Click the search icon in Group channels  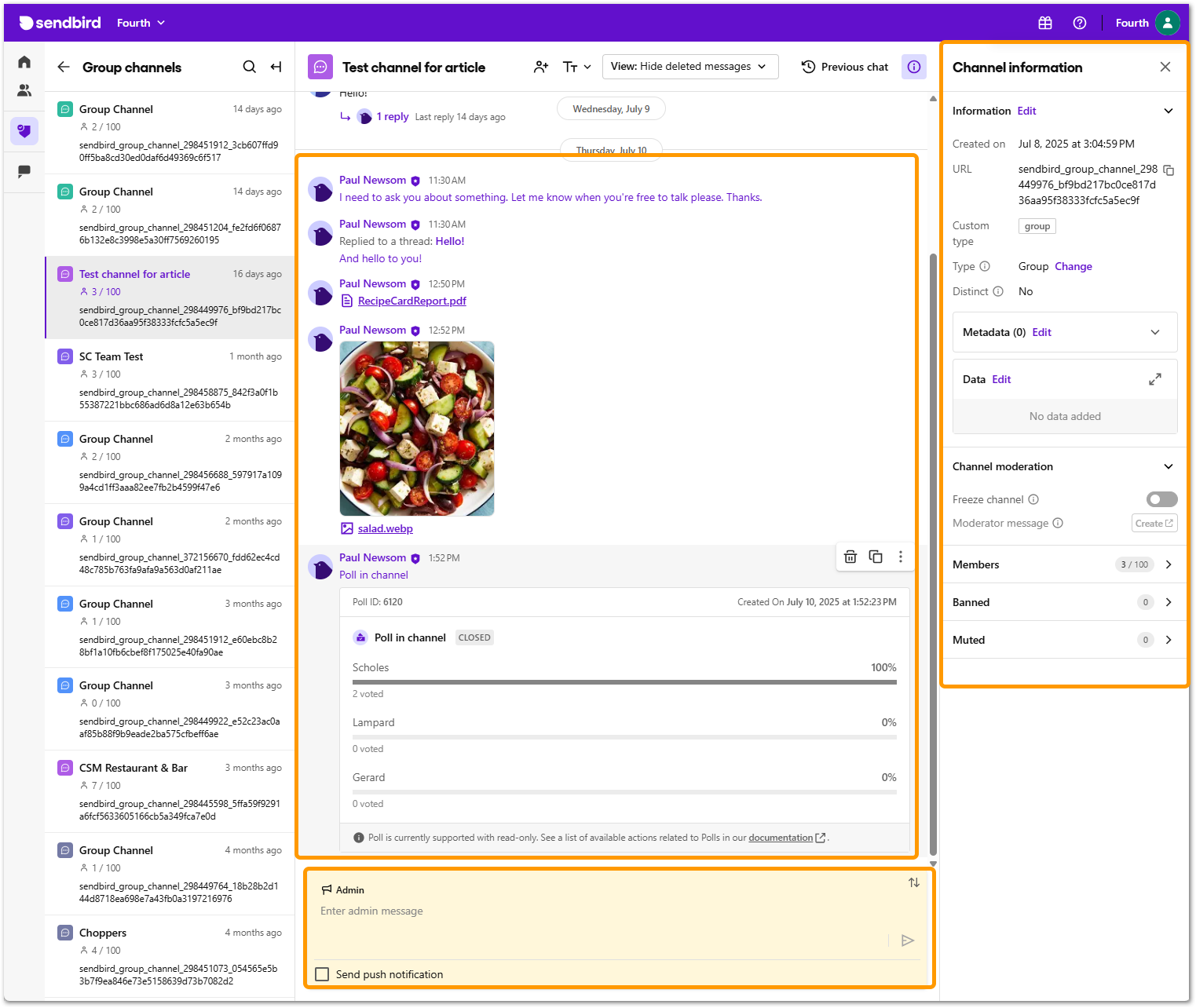(249, 67)
